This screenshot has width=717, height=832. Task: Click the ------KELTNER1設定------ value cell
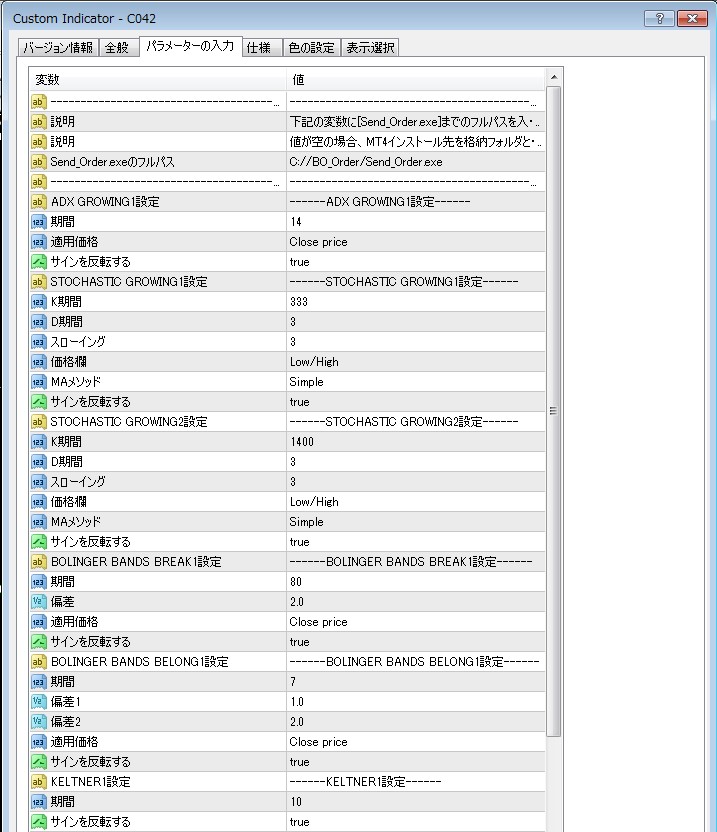click(416, 782)
